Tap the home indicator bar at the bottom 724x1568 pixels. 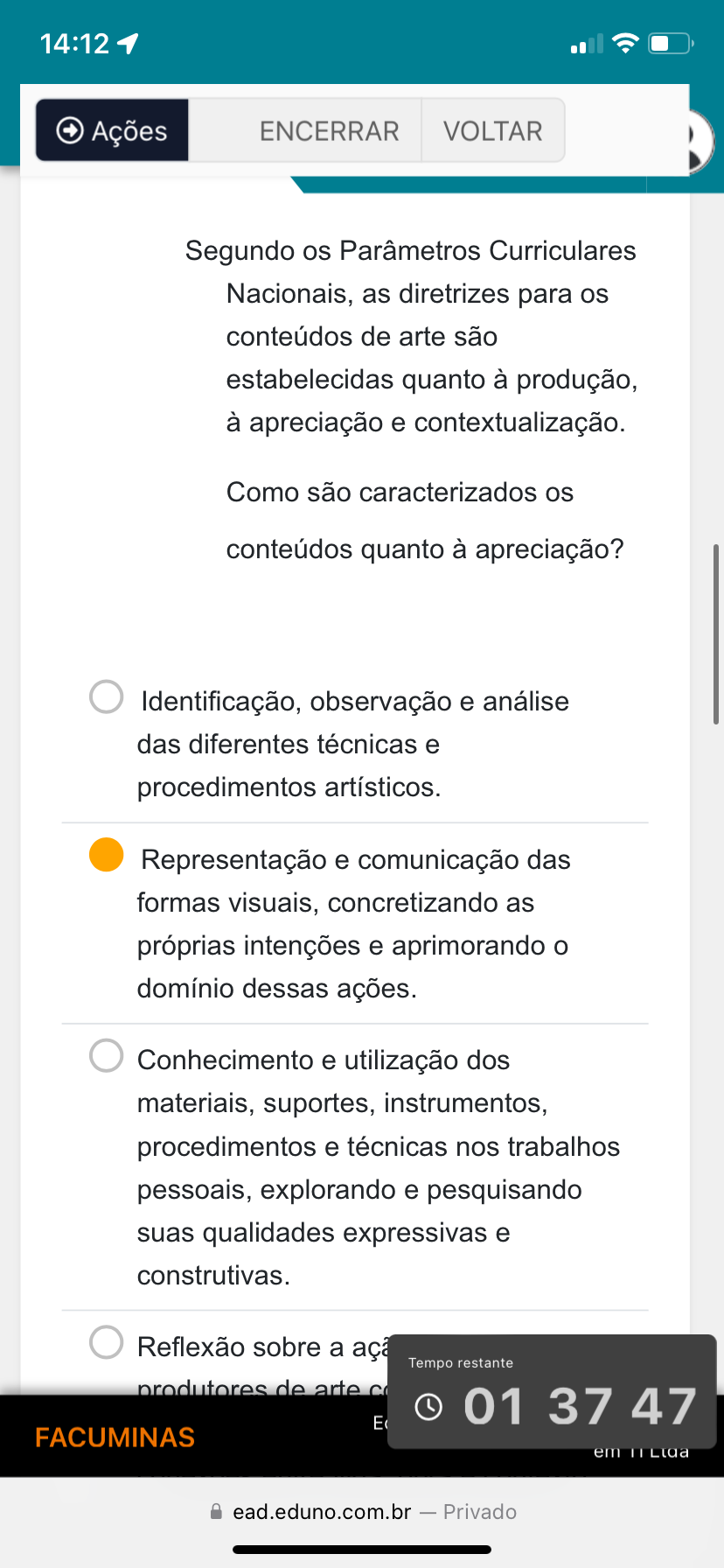point(362,1550)
